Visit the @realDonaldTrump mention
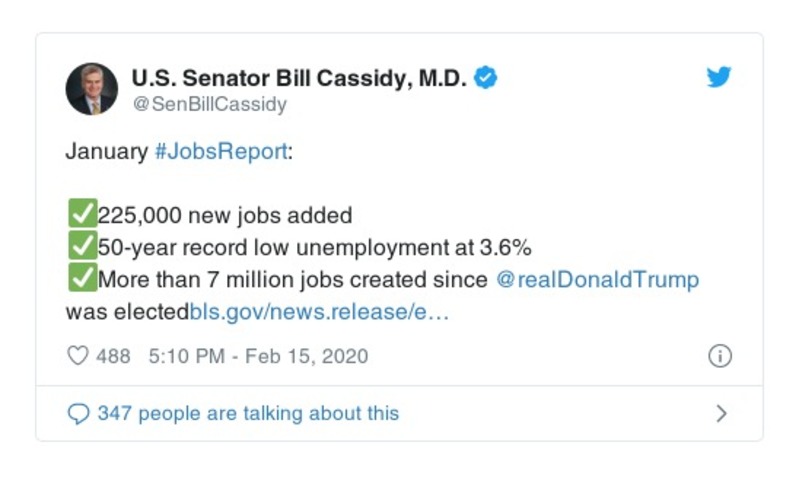799x490 pixels. coord(597,279)
